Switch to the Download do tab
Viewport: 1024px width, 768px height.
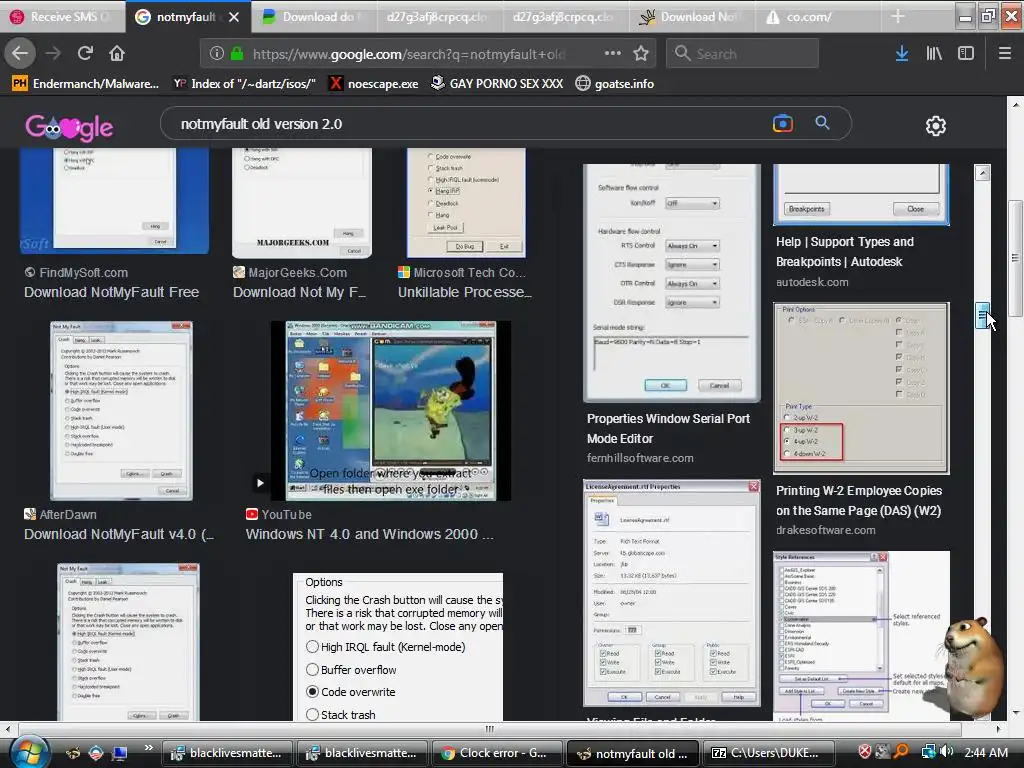pyautogui.click(x=315, y=17)
